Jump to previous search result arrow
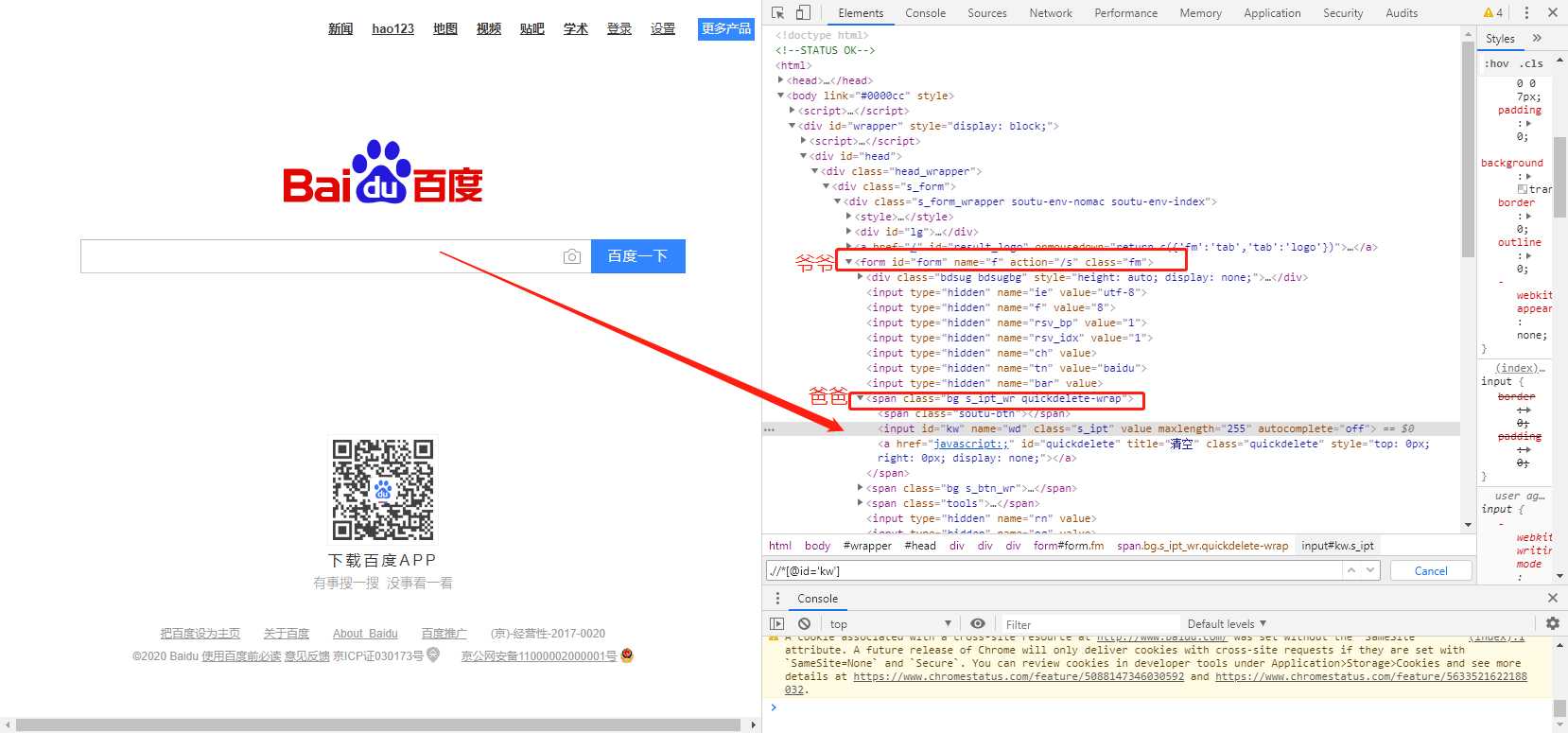 (1351, 570)
